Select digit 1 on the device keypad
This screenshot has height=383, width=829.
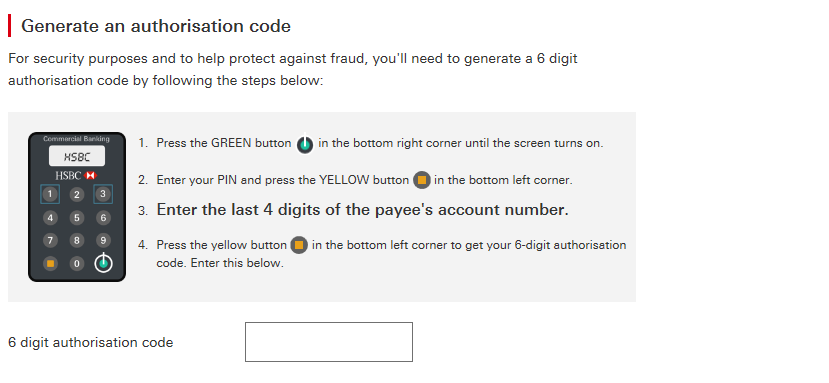(50, 194)
